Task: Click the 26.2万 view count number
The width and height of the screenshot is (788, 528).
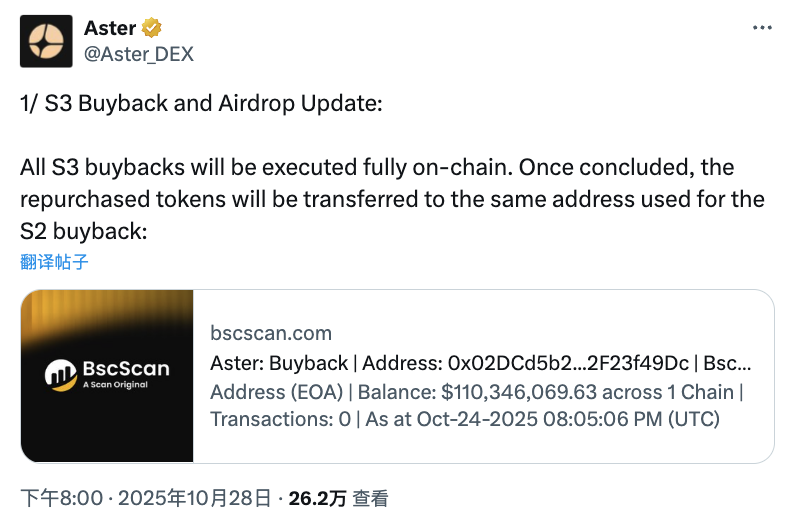Action: 311,498
